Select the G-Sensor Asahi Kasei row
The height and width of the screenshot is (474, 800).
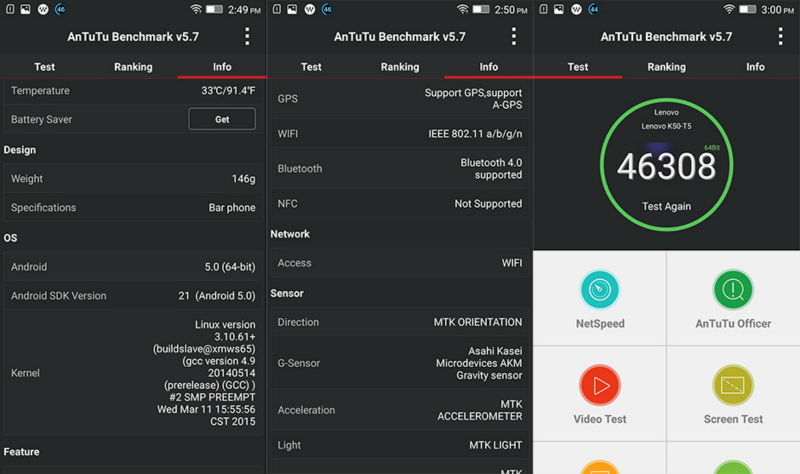point(400,363)
